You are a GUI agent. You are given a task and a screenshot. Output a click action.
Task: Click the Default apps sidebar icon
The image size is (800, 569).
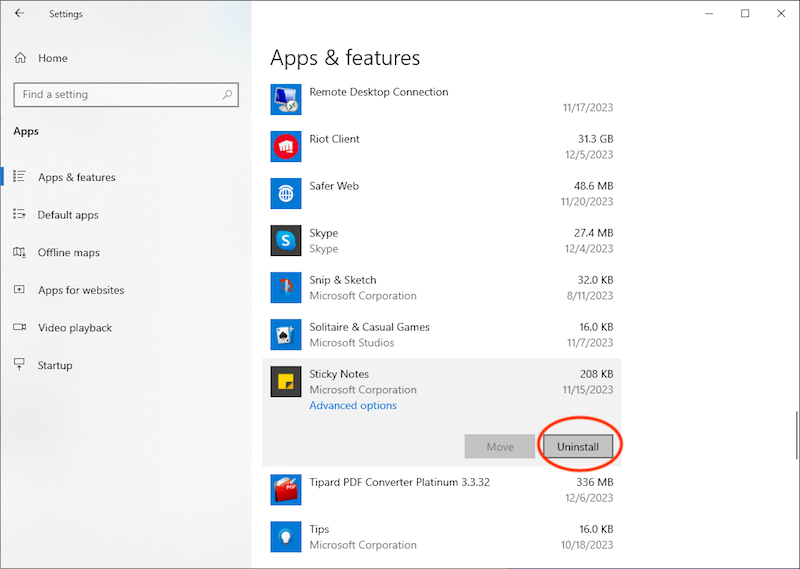pyautogui.click(x=19, y=214)
